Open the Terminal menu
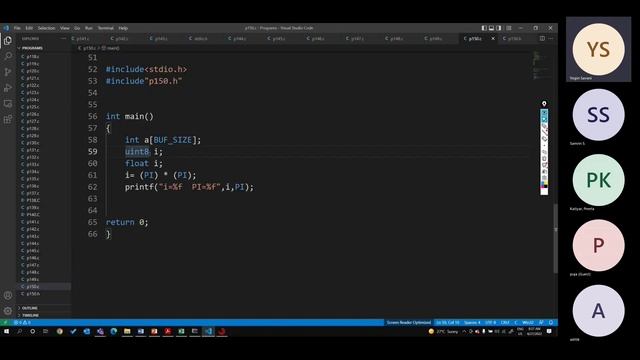 [106, 28]
